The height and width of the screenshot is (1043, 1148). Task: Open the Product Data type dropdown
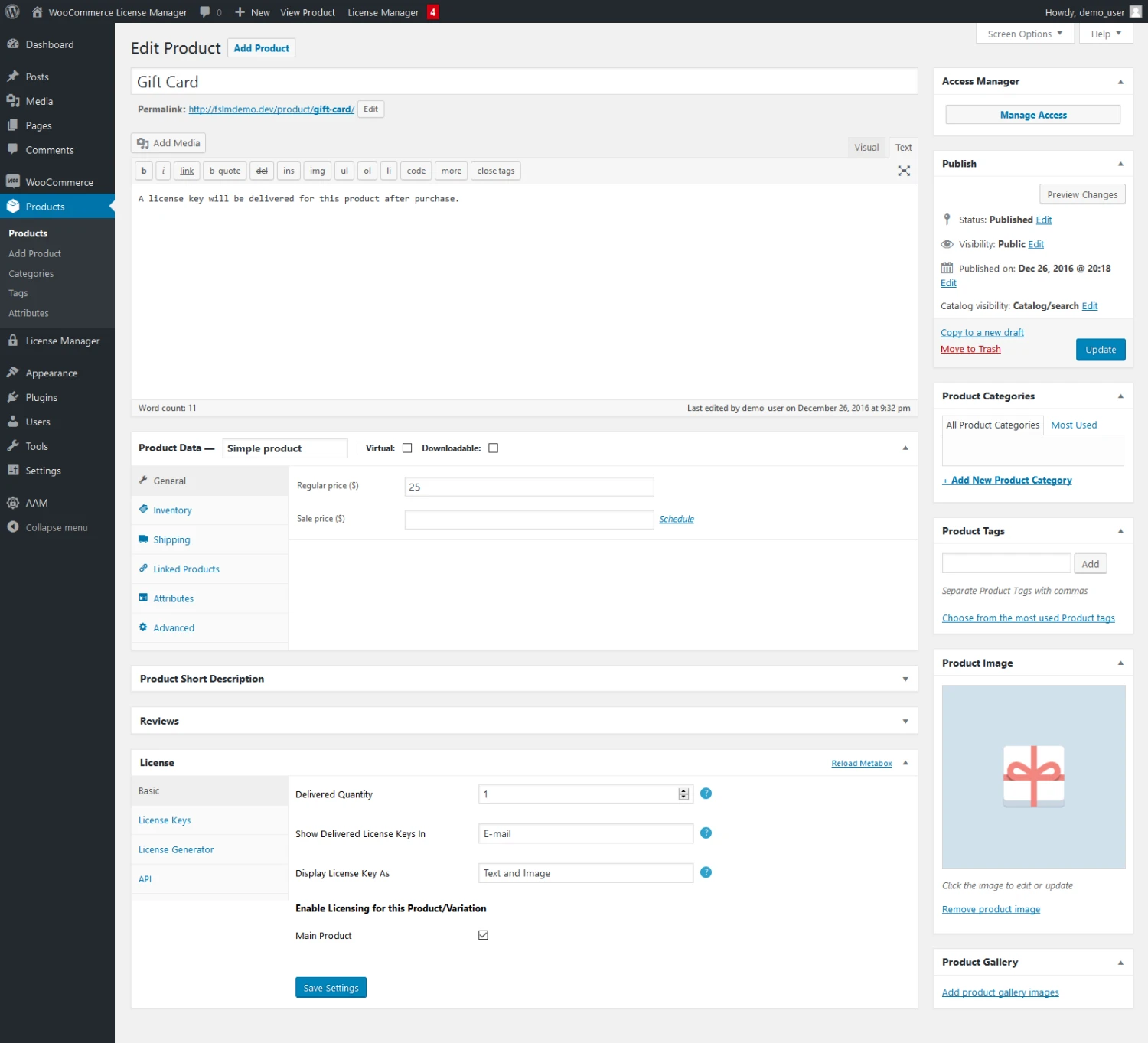285,448
